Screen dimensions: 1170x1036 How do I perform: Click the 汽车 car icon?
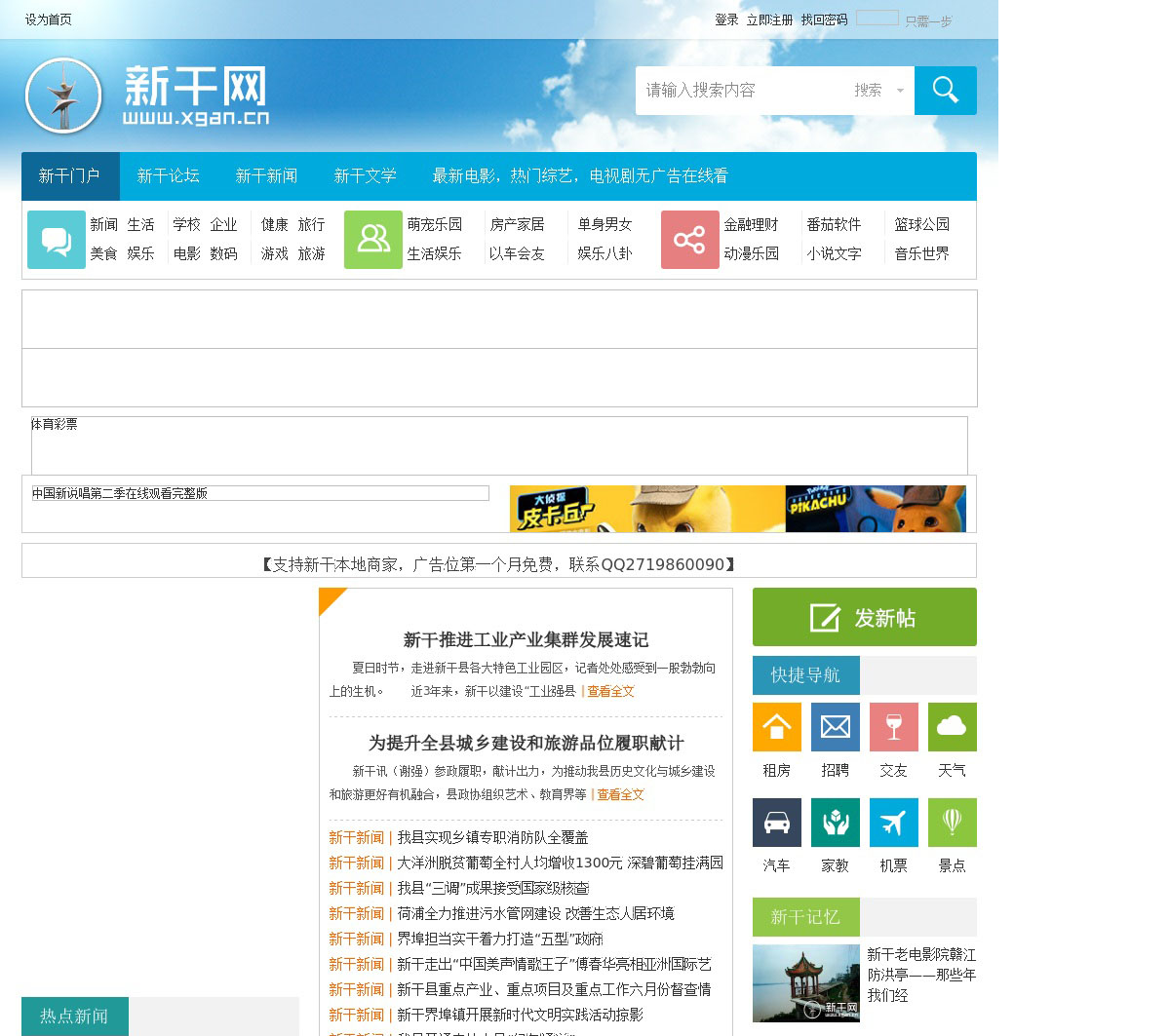[776, 823]
